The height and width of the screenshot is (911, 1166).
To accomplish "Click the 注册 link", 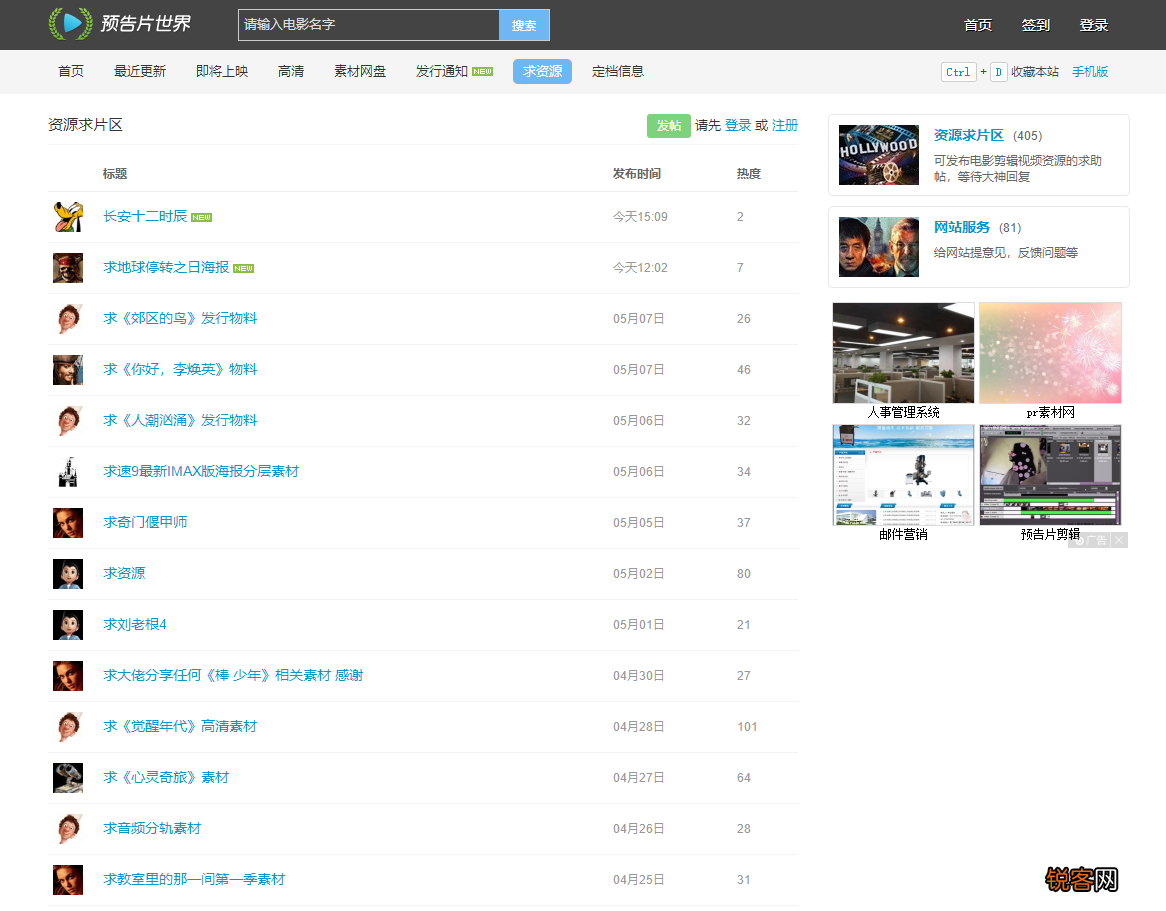I will coord(785,125).
